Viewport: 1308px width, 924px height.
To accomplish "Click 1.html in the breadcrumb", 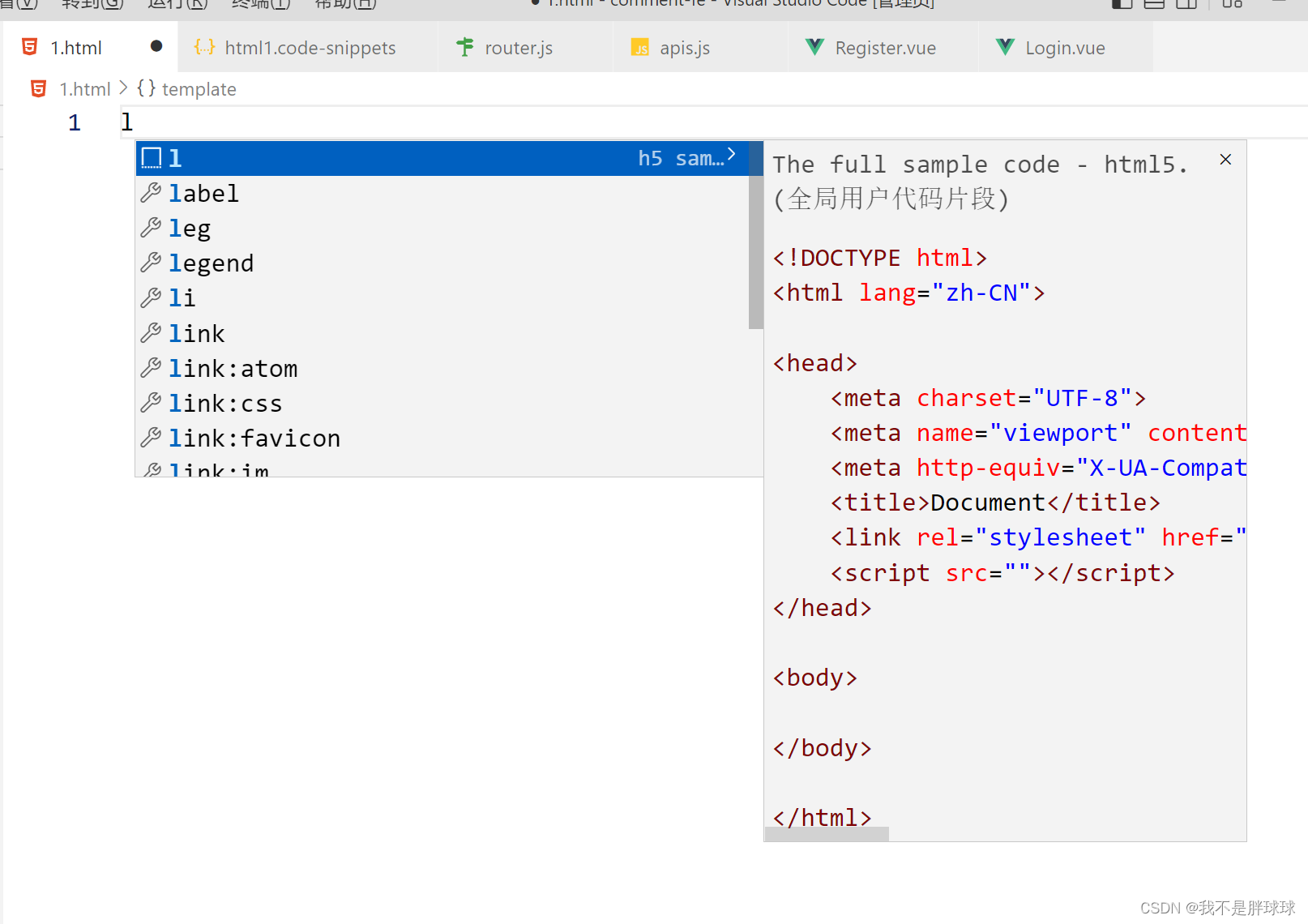I will (85, 89).
